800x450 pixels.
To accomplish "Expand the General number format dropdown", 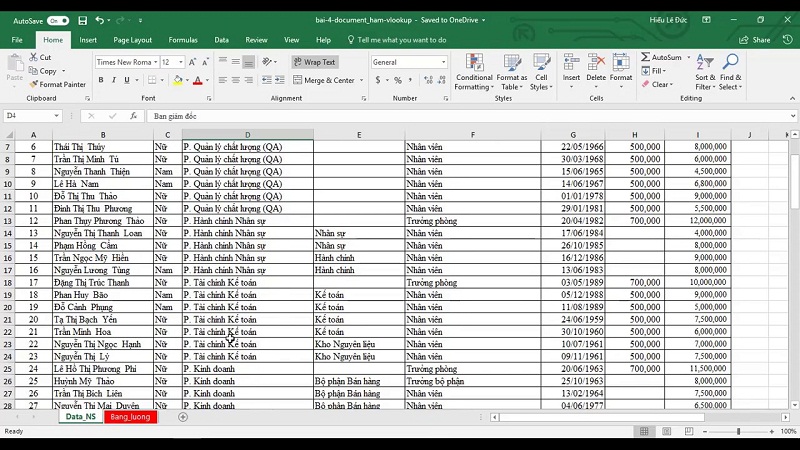I will 443,62.
